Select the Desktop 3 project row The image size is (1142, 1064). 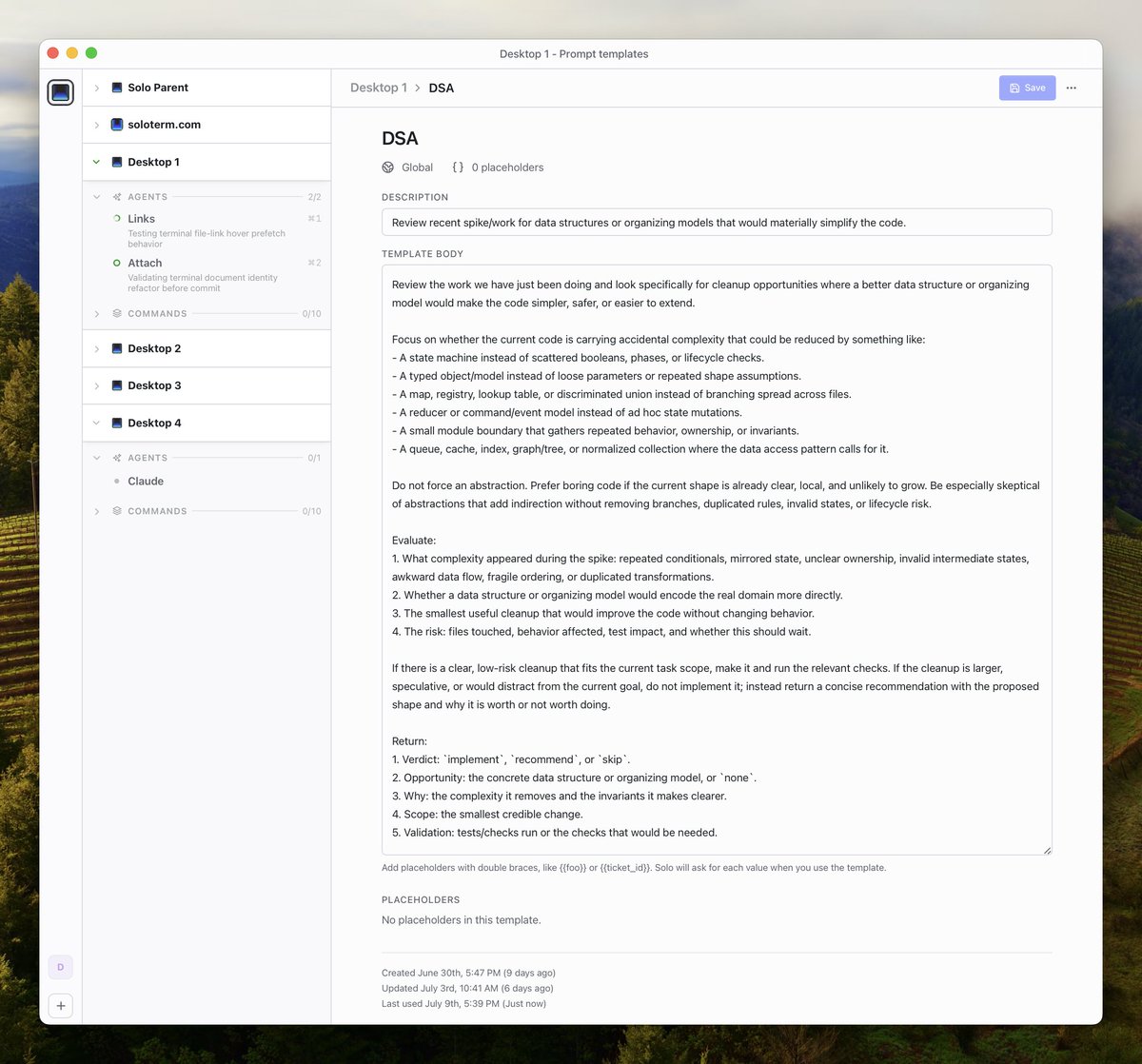(207, 385)
